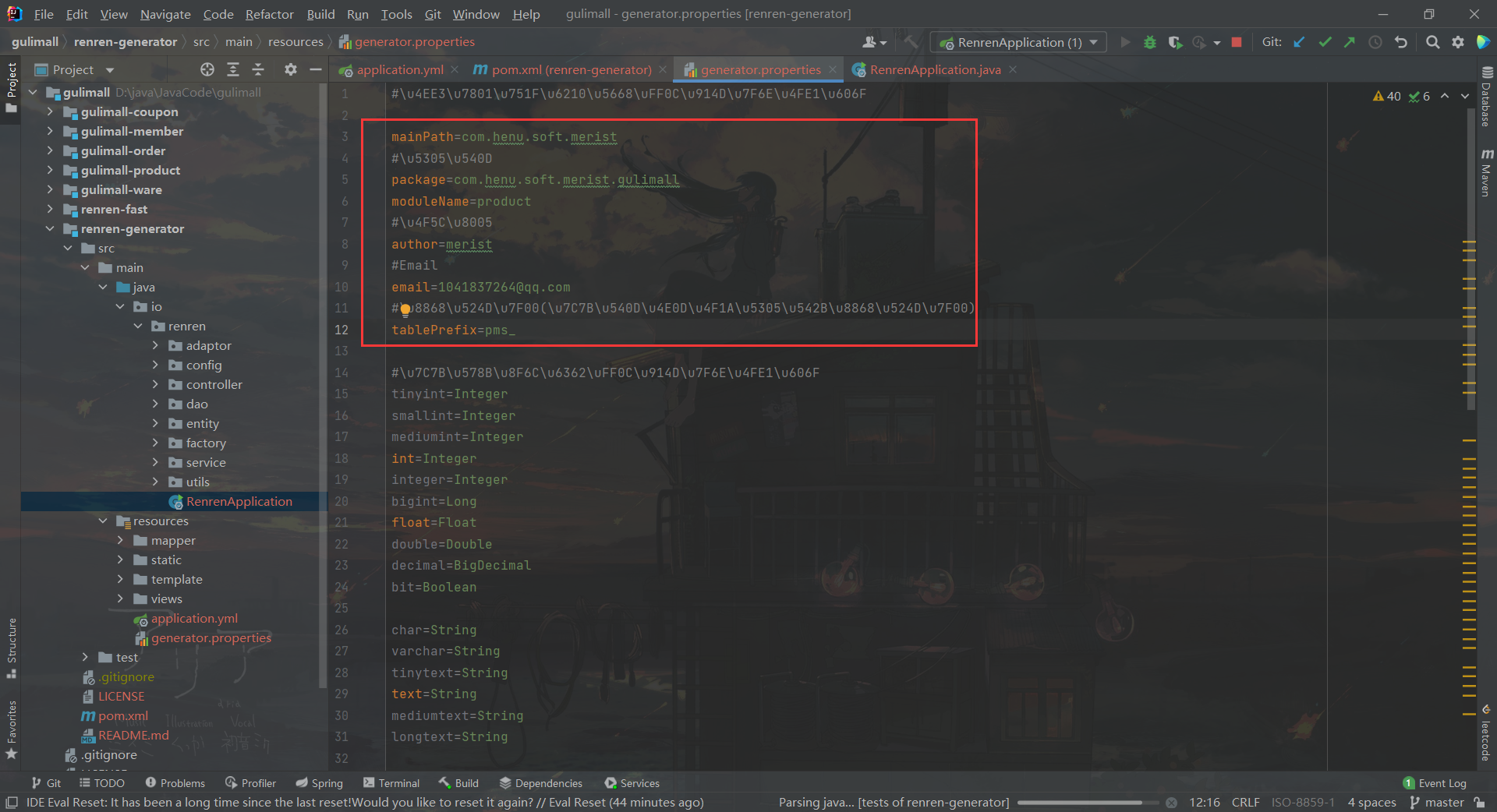Open the Navigate menu

pyautogui.click(x=165, y=14)
